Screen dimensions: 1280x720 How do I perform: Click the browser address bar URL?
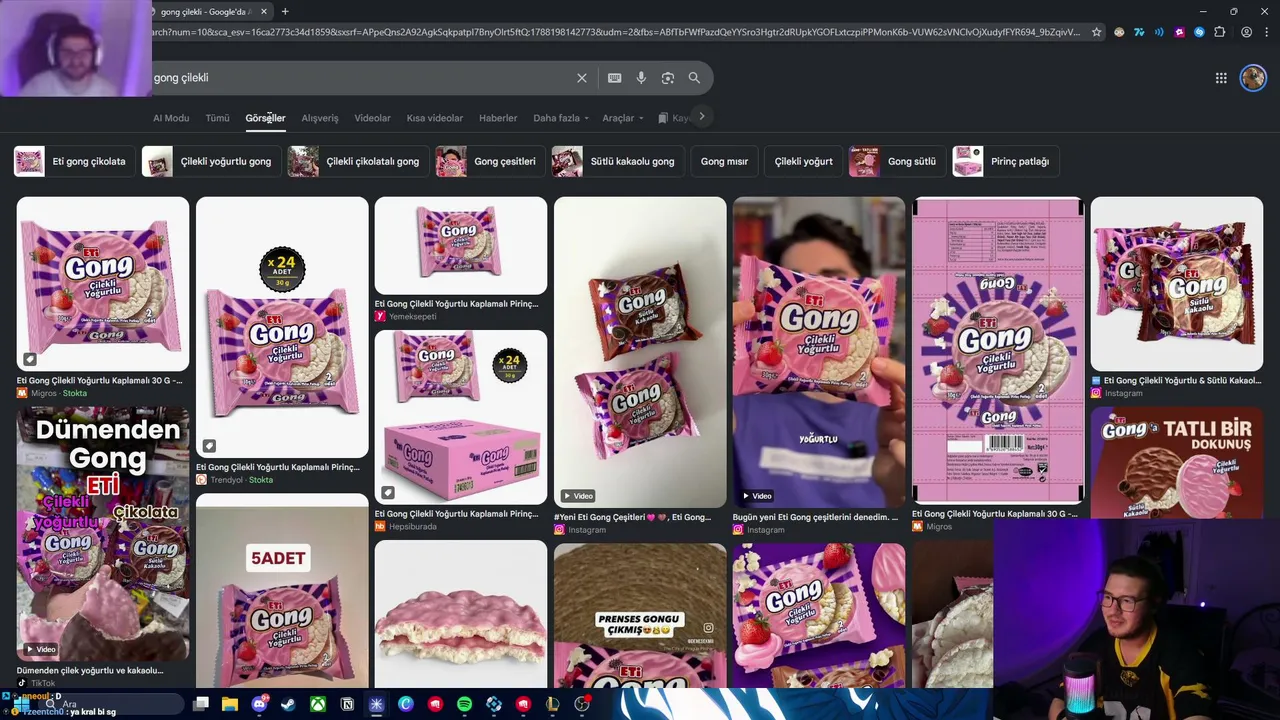point(615,32)
